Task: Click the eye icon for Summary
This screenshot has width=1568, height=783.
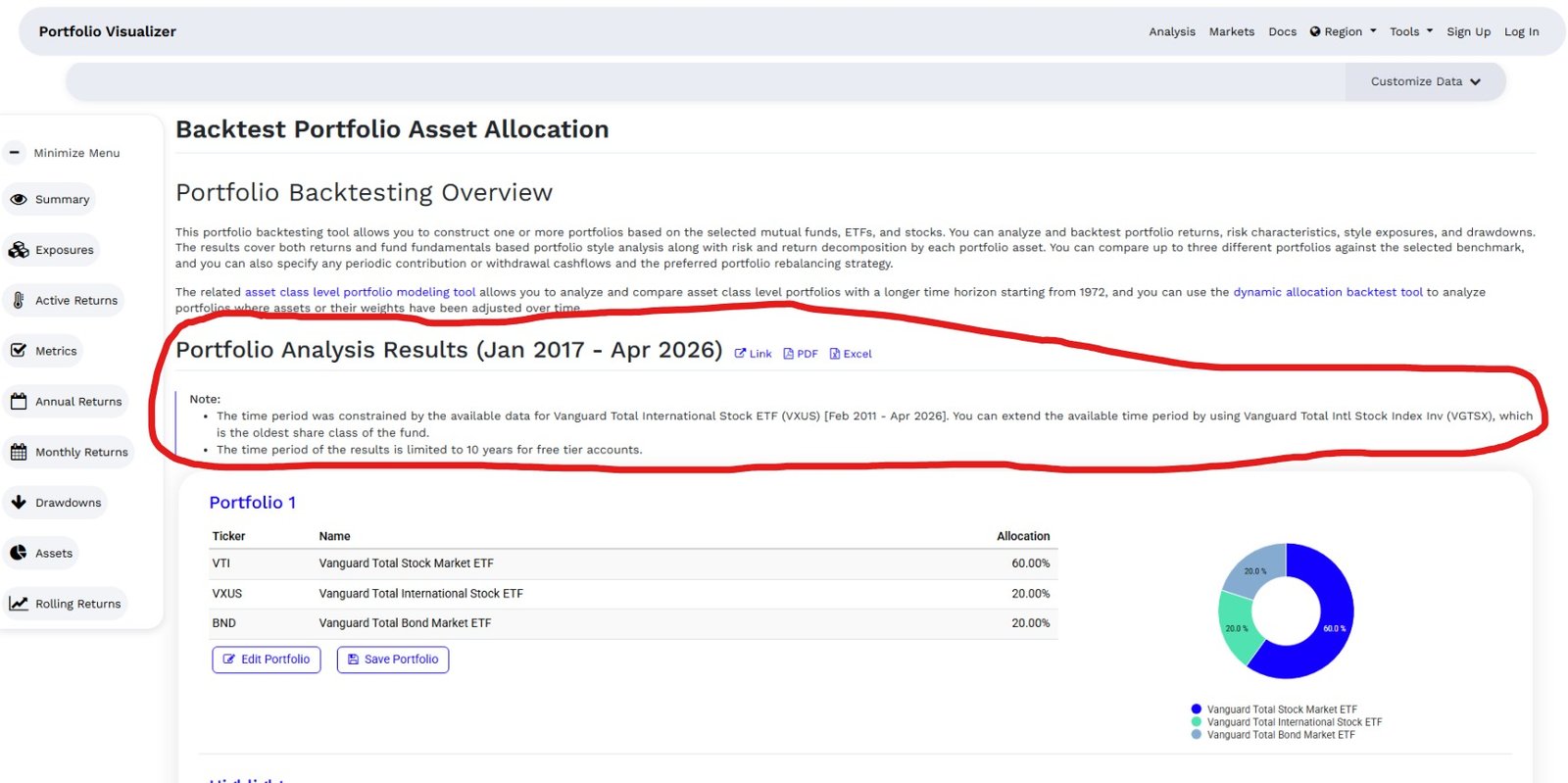Action: tap(19, 199)
